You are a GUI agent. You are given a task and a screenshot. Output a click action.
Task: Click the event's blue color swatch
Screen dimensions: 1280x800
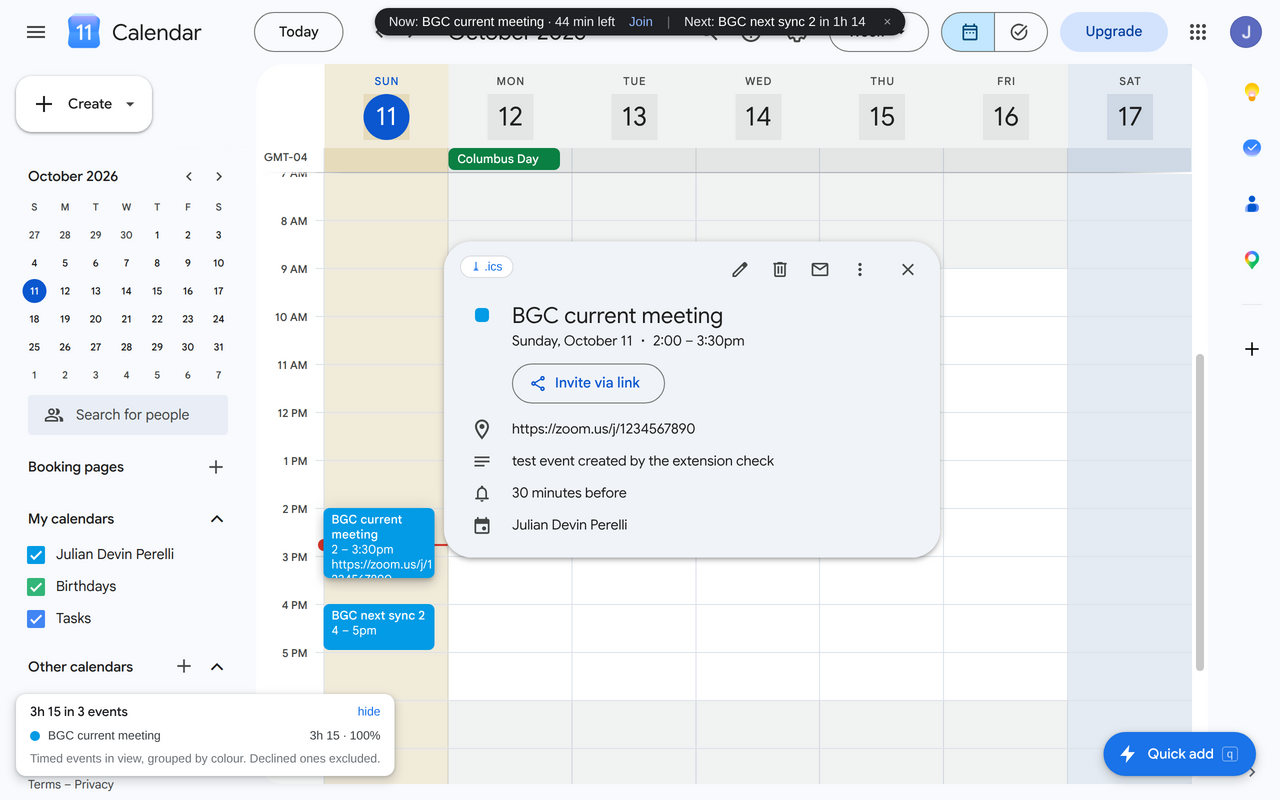tap(482, 315)
